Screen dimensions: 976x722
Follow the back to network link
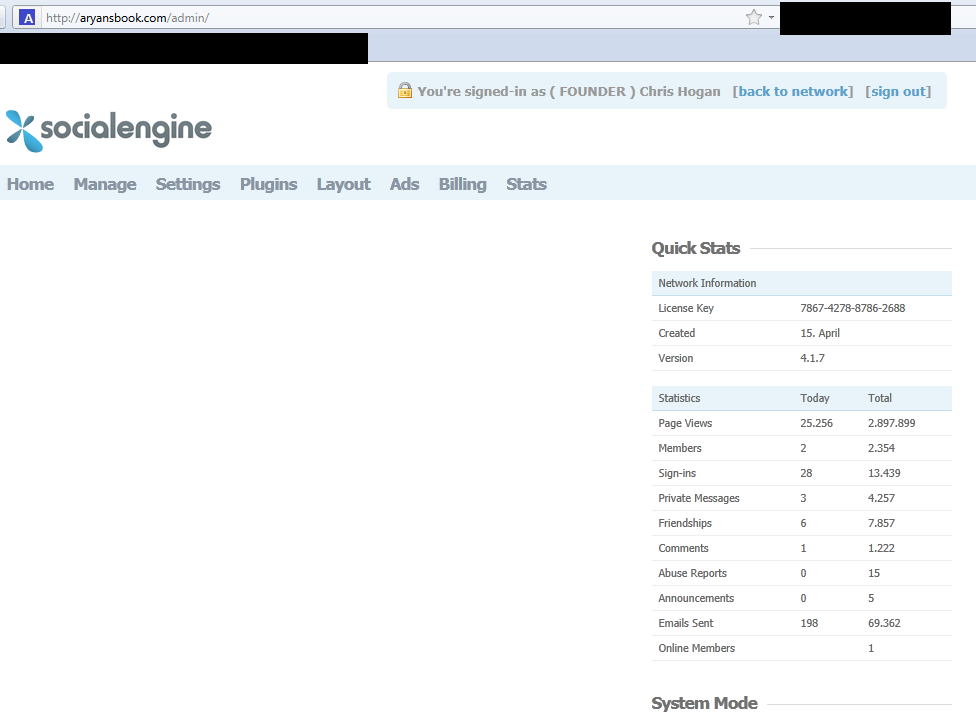pyautogui.click(x=793, y=91)
